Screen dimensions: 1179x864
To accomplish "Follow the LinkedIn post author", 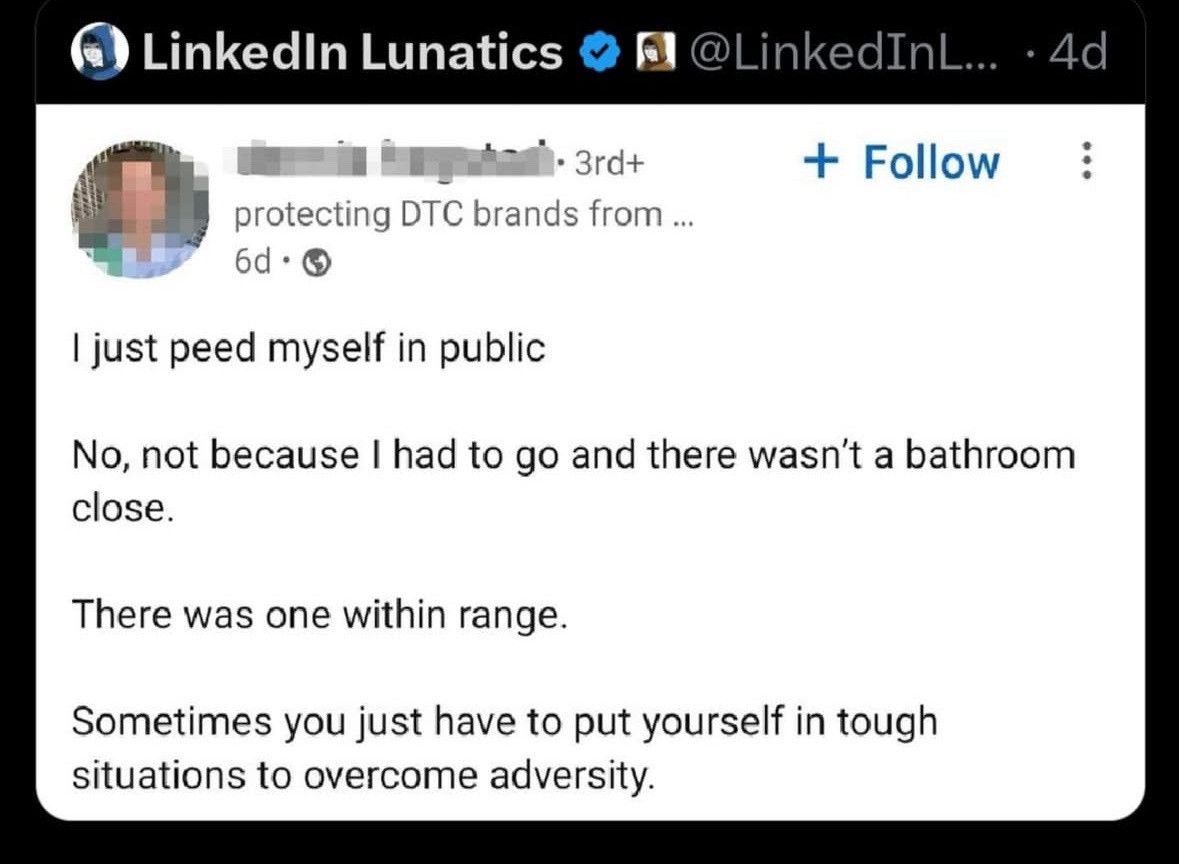I will point(902,162).
